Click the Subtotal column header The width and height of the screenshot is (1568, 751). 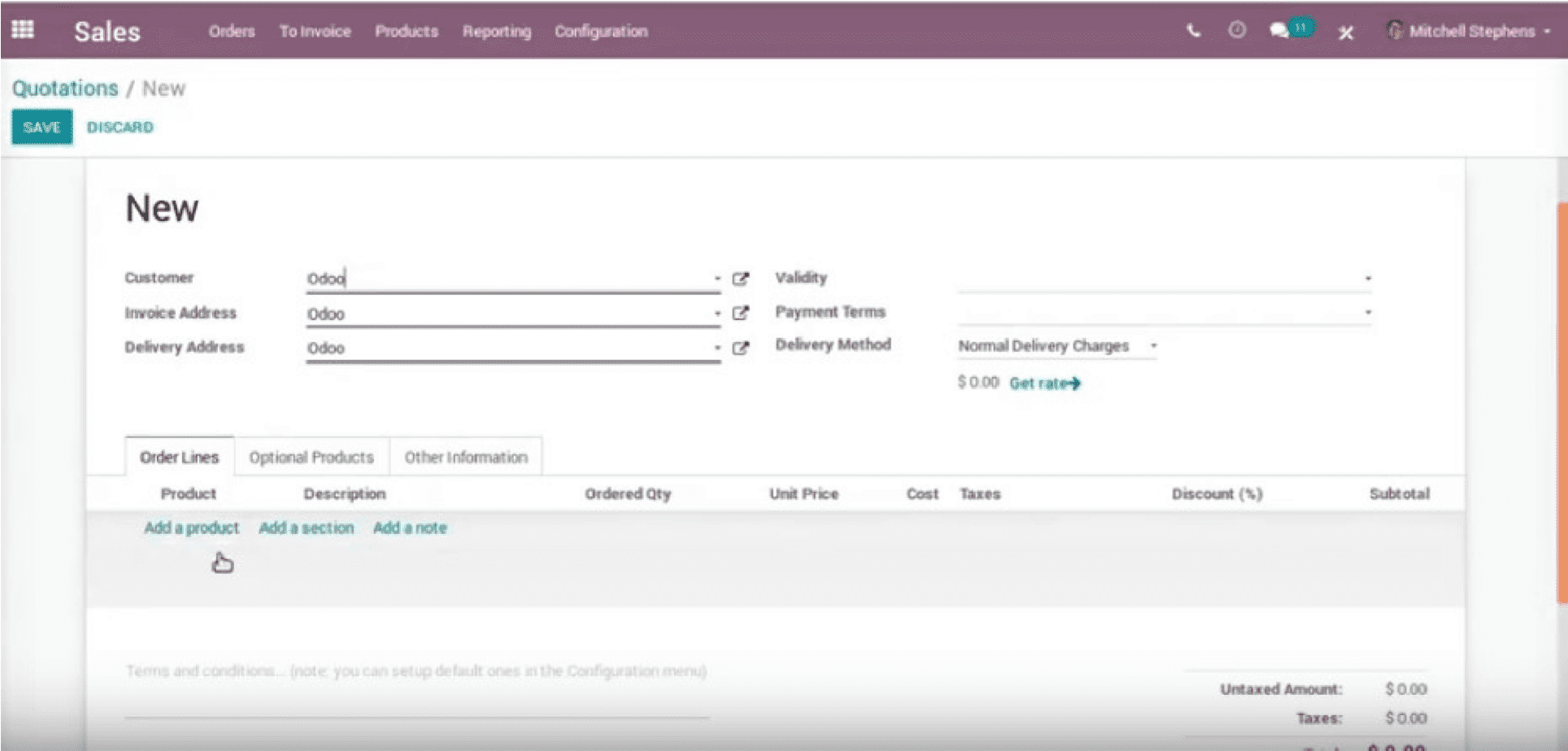1400,493
